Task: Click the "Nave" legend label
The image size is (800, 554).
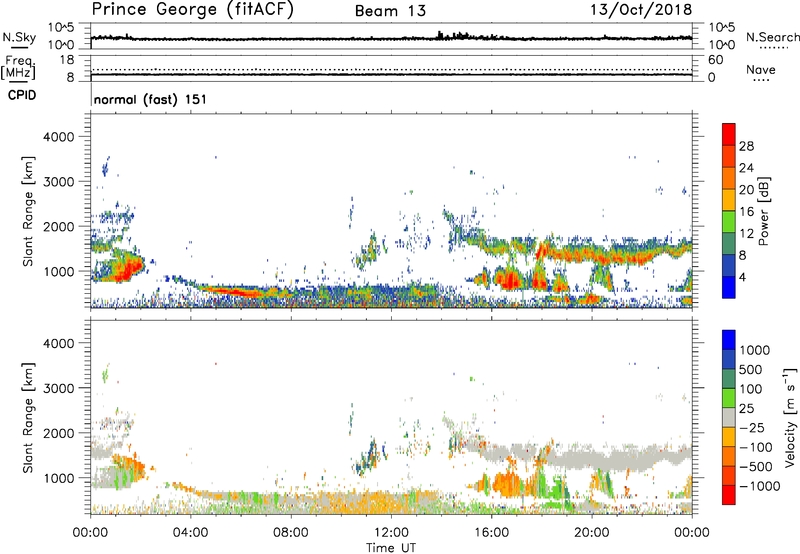Action: click(761, 70)
